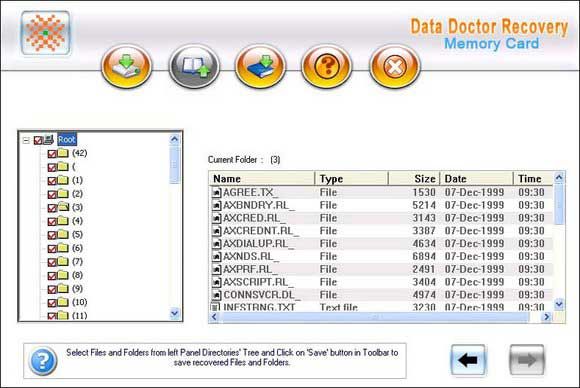Click the Exit X toolbar button

(395, 67)
